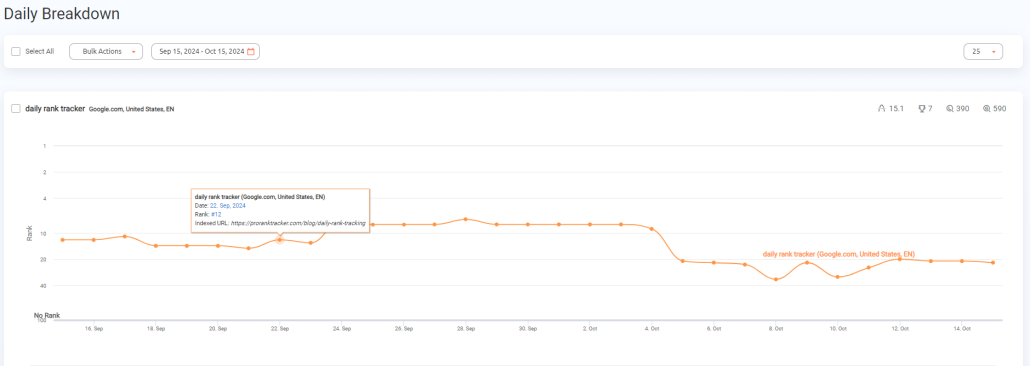Click the 'No Rank' axis label
Screen dimensions: 1030x366
47,316
